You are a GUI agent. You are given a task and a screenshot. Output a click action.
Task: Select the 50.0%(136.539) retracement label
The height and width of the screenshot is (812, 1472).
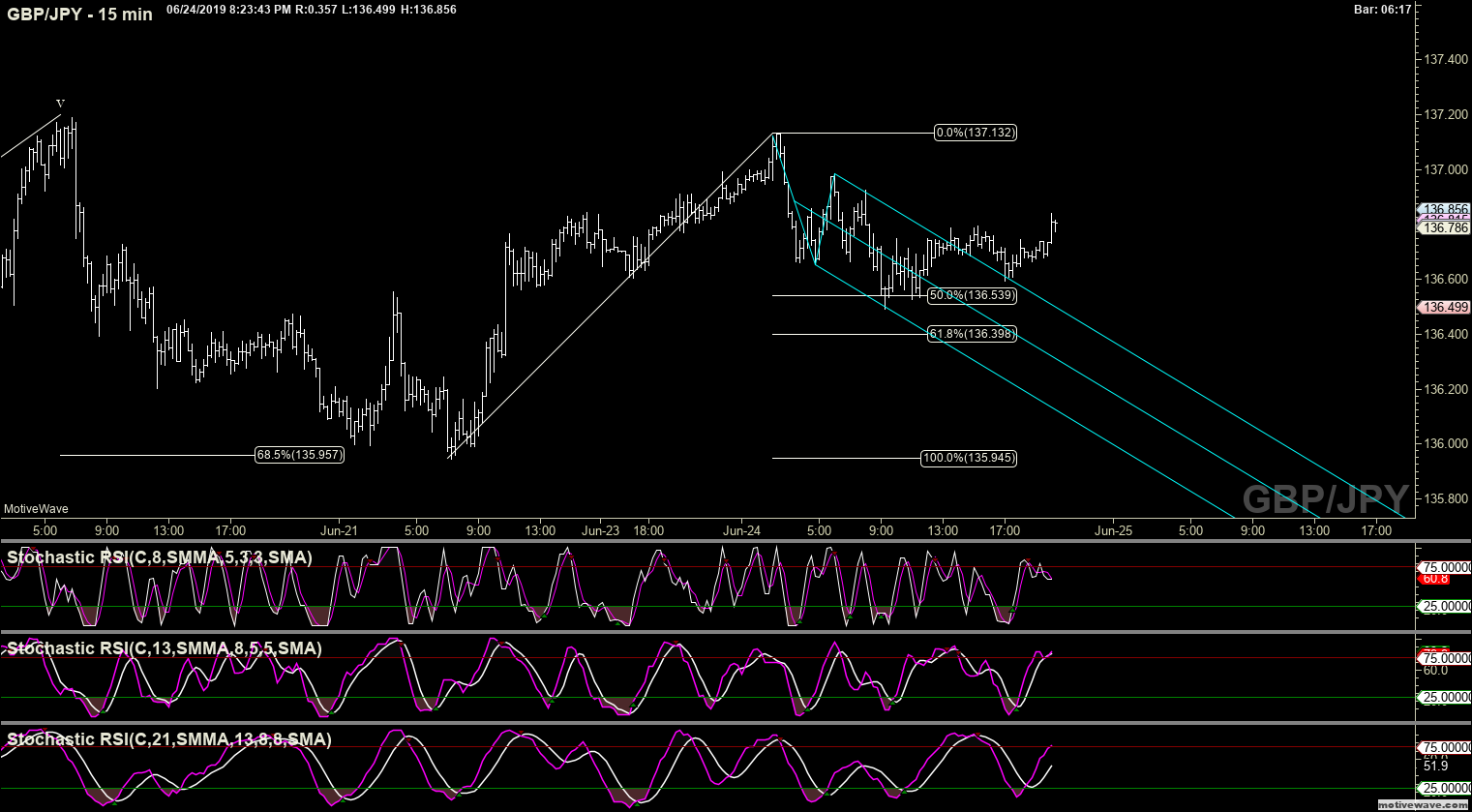[972, 295]
